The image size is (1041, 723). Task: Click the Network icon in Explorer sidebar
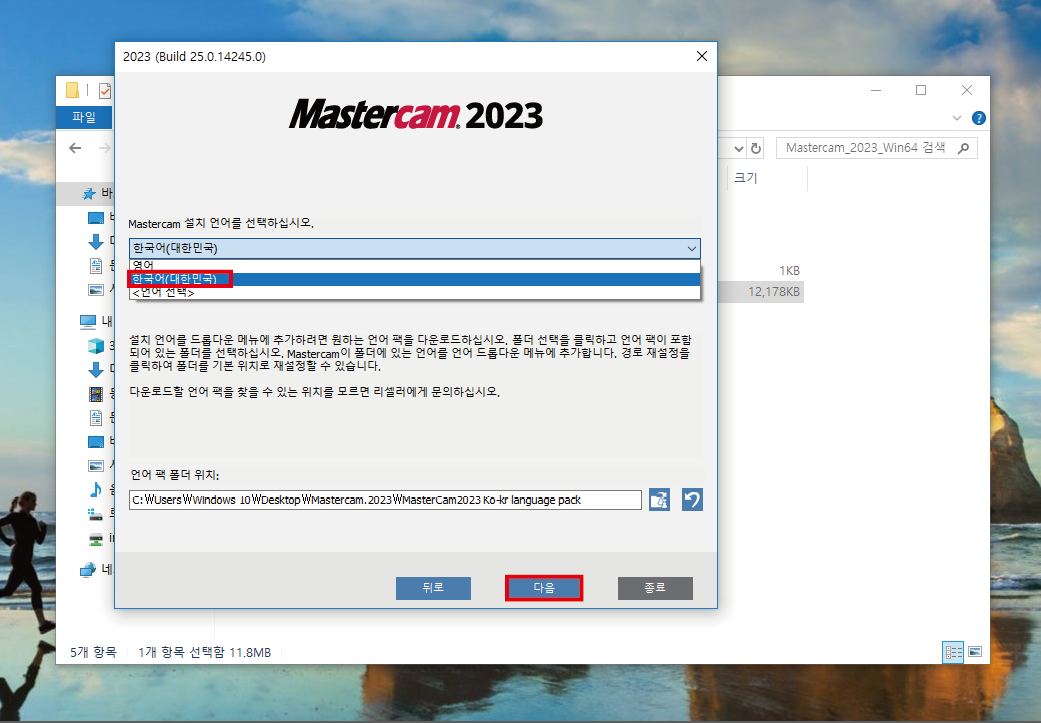[x=88, y=570]
